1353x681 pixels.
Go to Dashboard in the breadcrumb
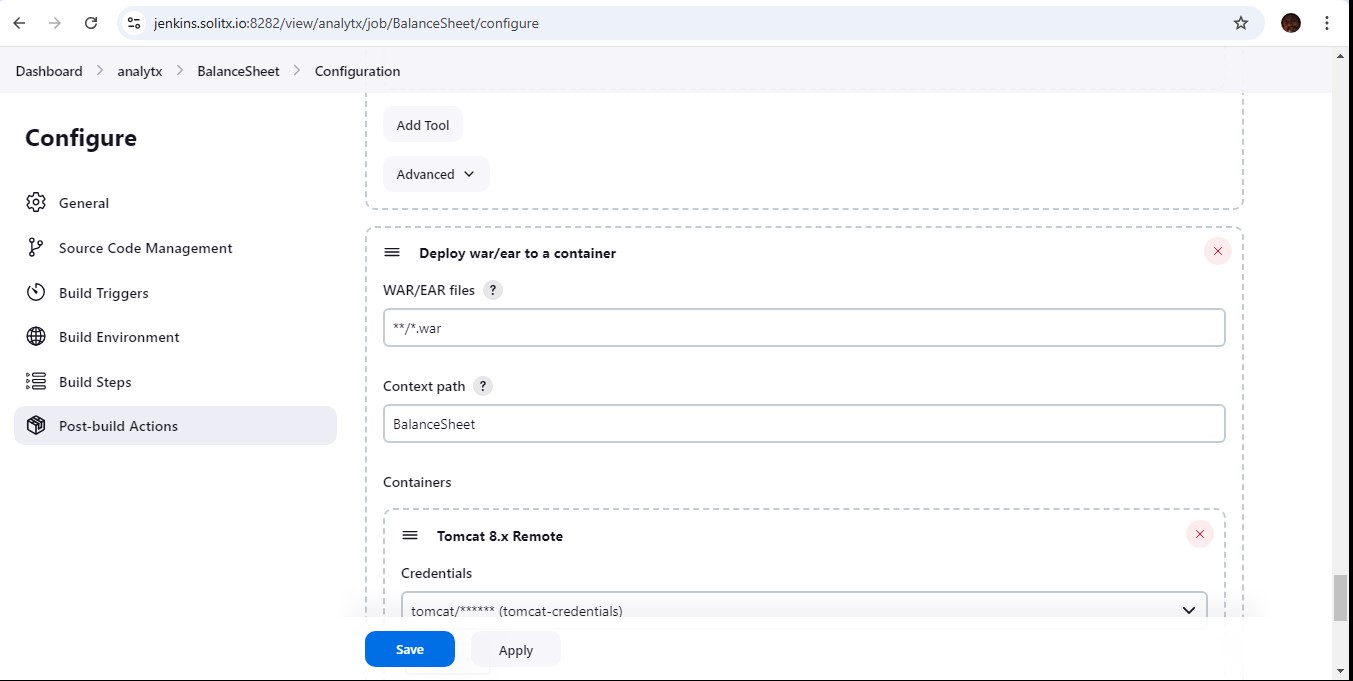tap(49, 71)
